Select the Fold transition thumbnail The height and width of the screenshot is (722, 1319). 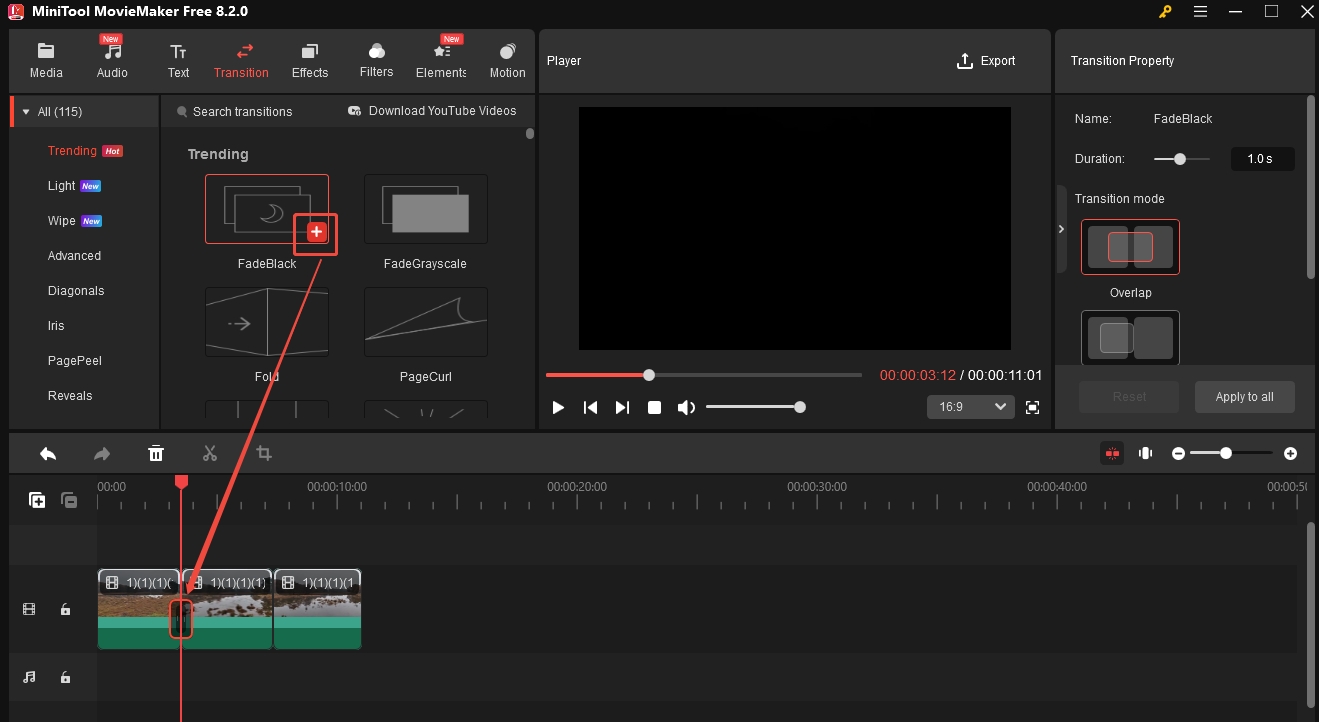tap(266, 322)
